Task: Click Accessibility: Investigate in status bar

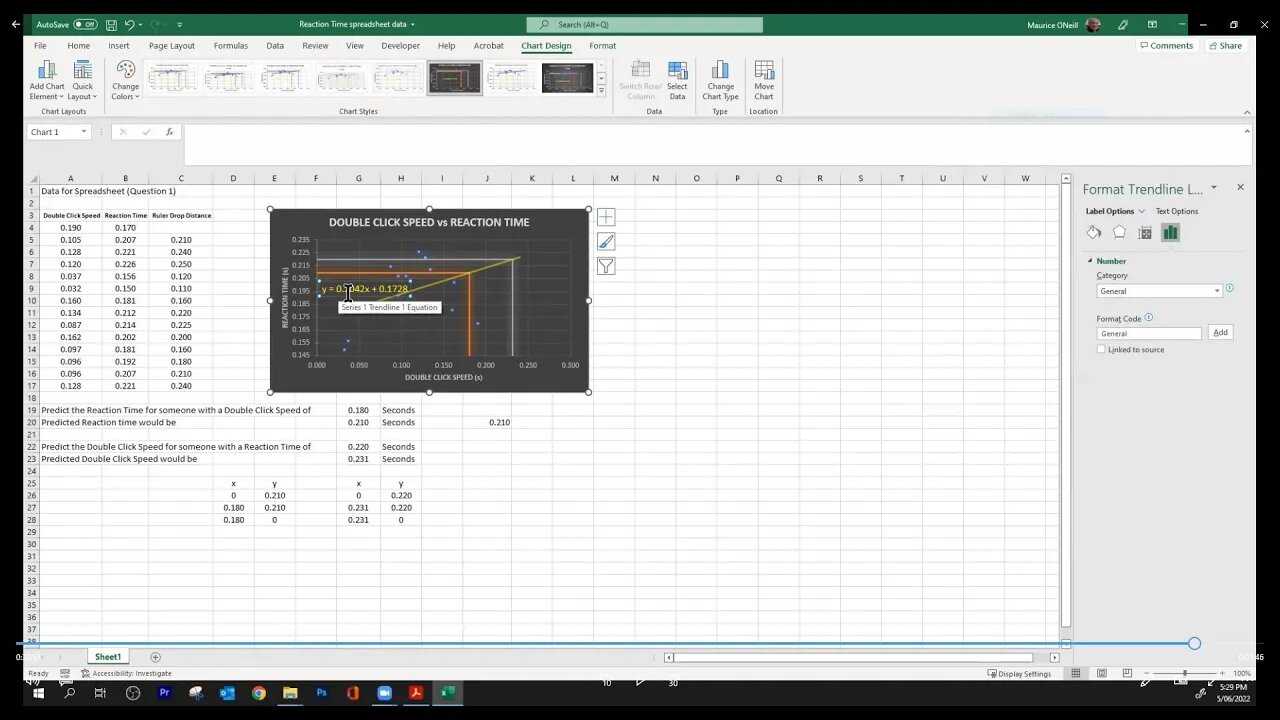Action: pos(126,674)
